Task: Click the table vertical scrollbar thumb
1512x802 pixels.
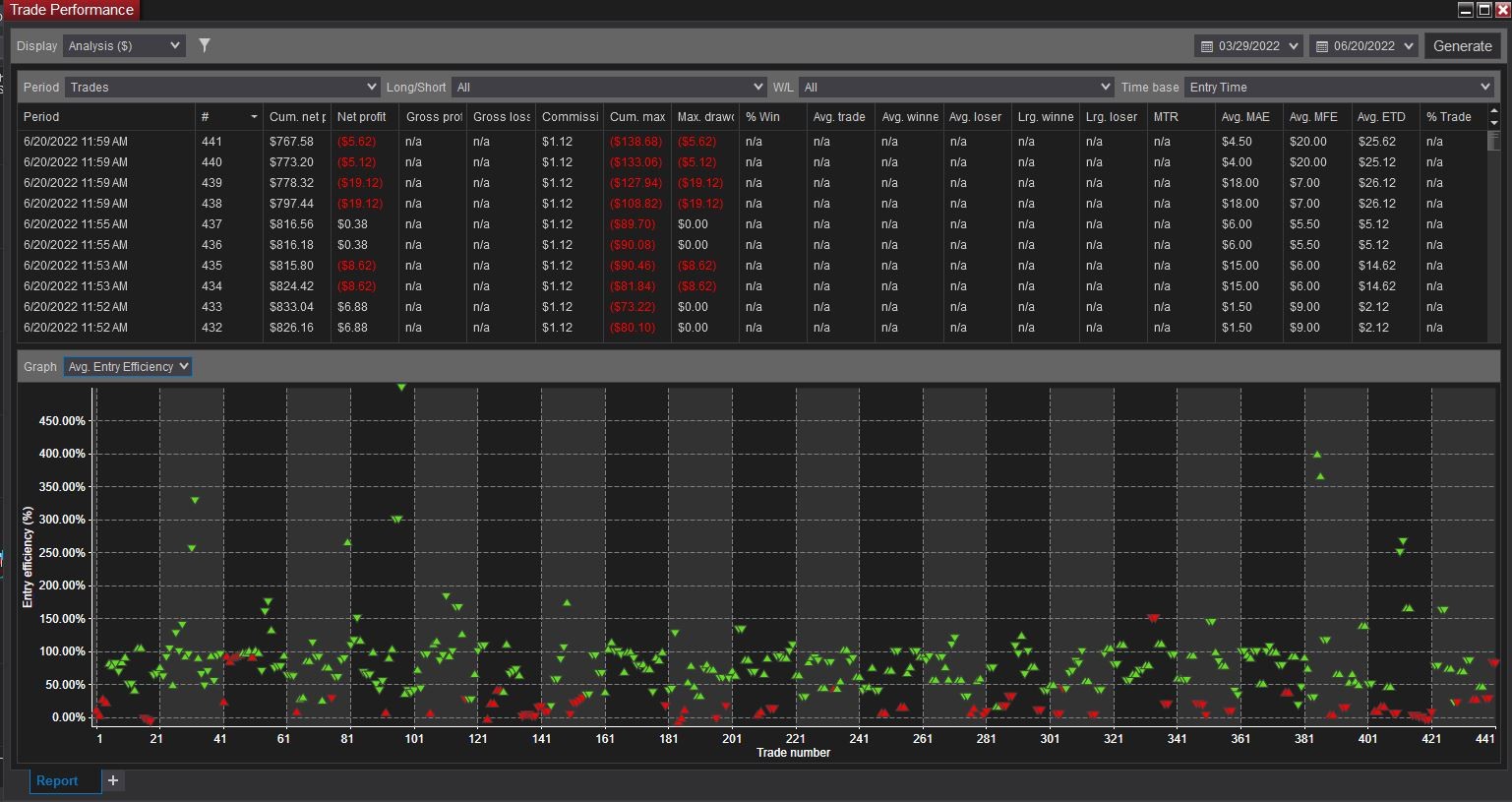Action: click(1493, 142)
